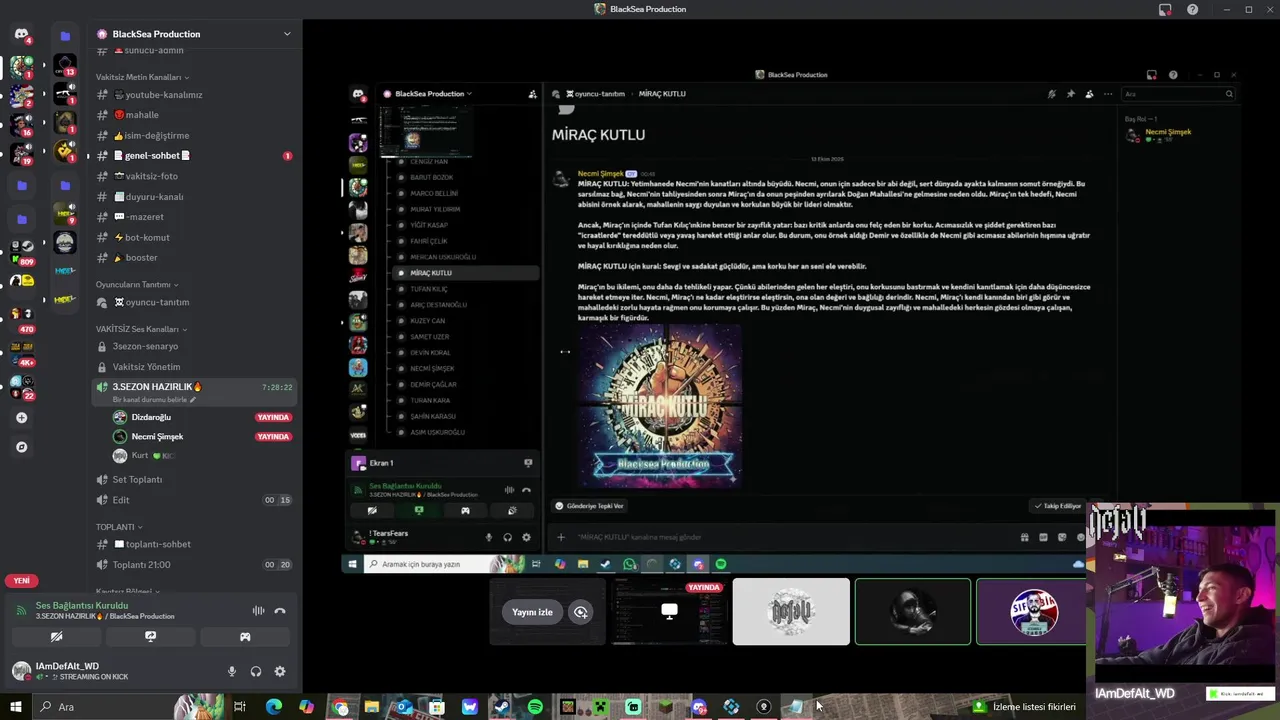
Task: Open Microsoft Edge from the taskbar
Action: 273,707
